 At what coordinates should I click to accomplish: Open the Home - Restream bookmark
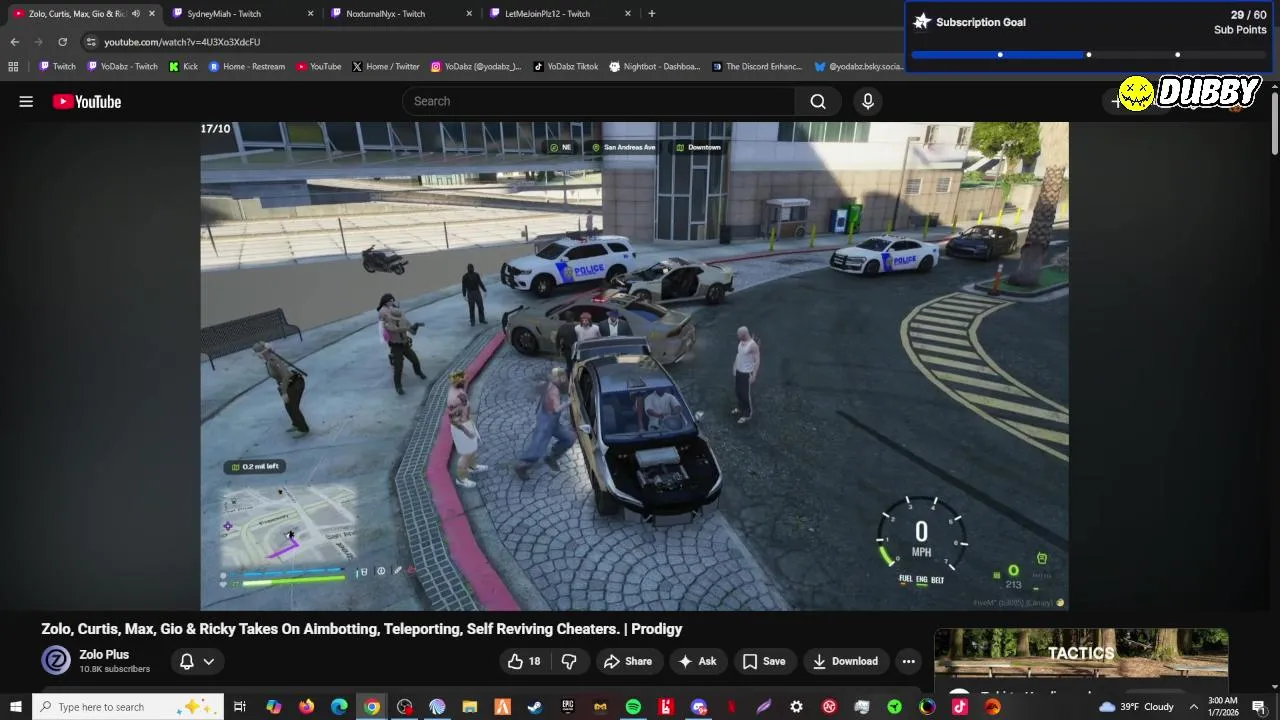pyautogui.click(x=247, y=67)
